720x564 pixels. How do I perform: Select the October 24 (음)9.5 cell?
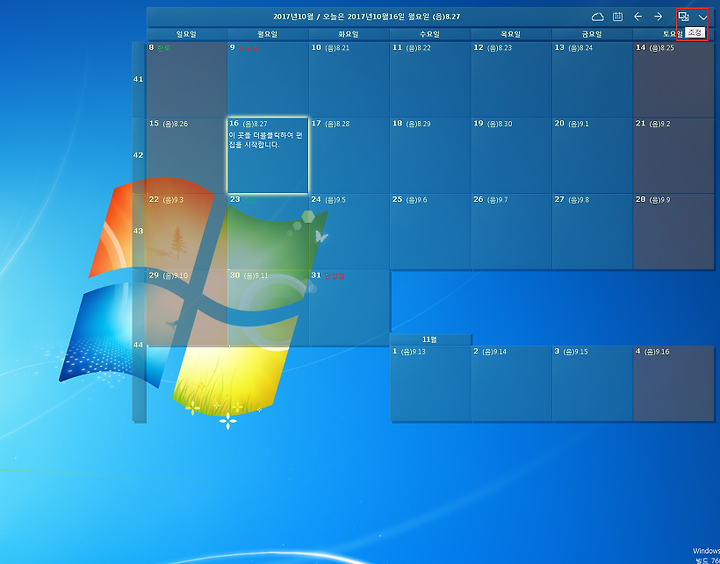[349, 231]
